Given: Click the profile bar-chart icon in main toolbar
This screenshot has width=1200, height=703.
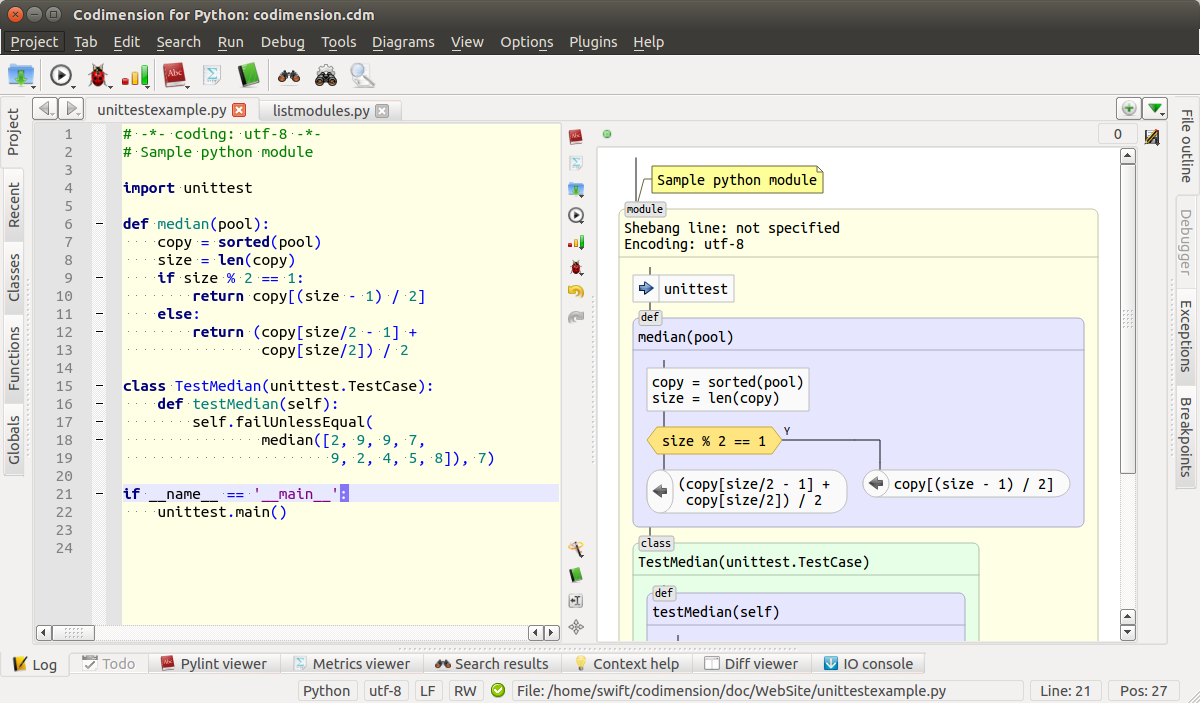Looking at the screenshot, I should coord(135,75).
